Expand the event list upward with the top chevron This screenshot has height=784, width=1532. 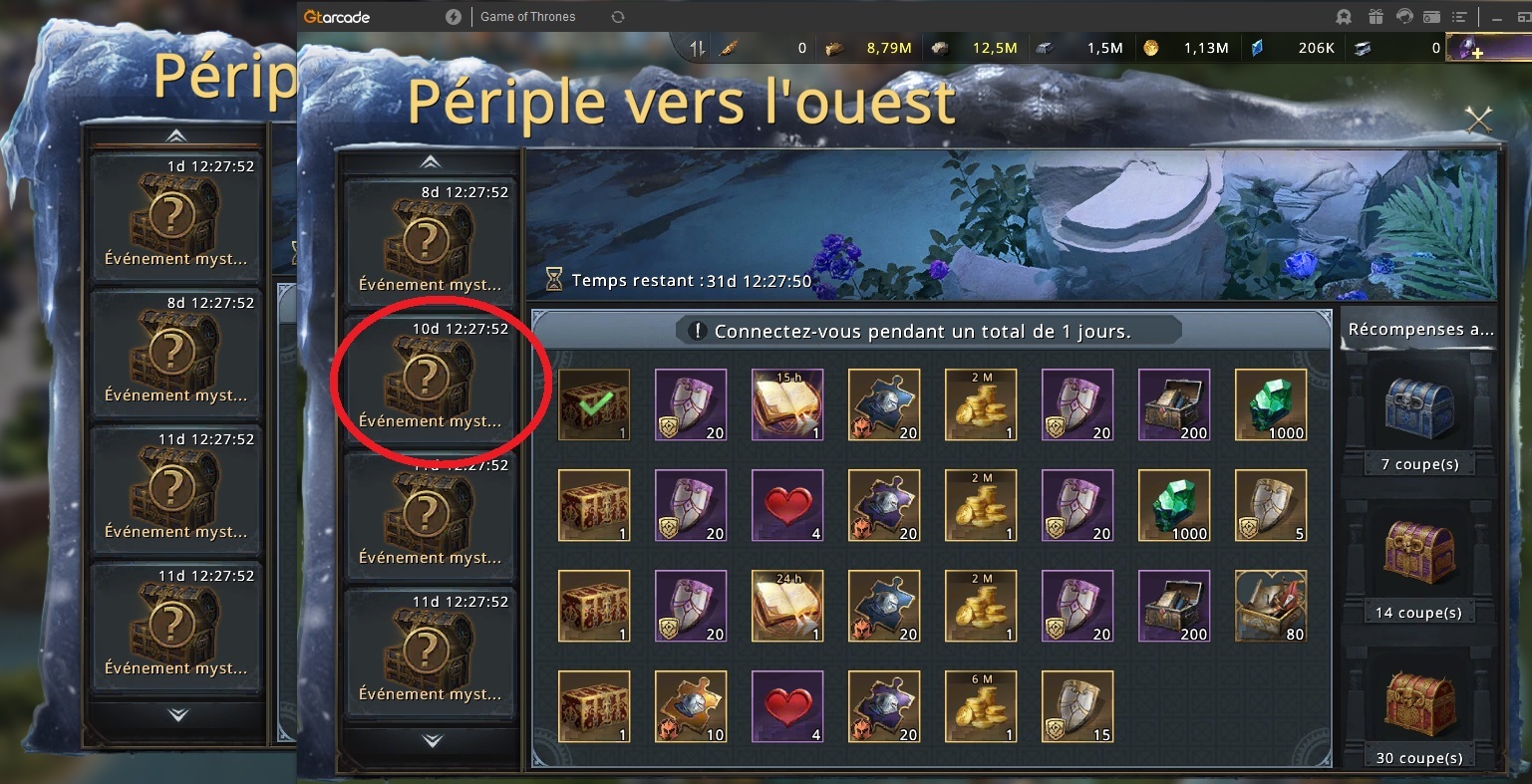point(430,161)
